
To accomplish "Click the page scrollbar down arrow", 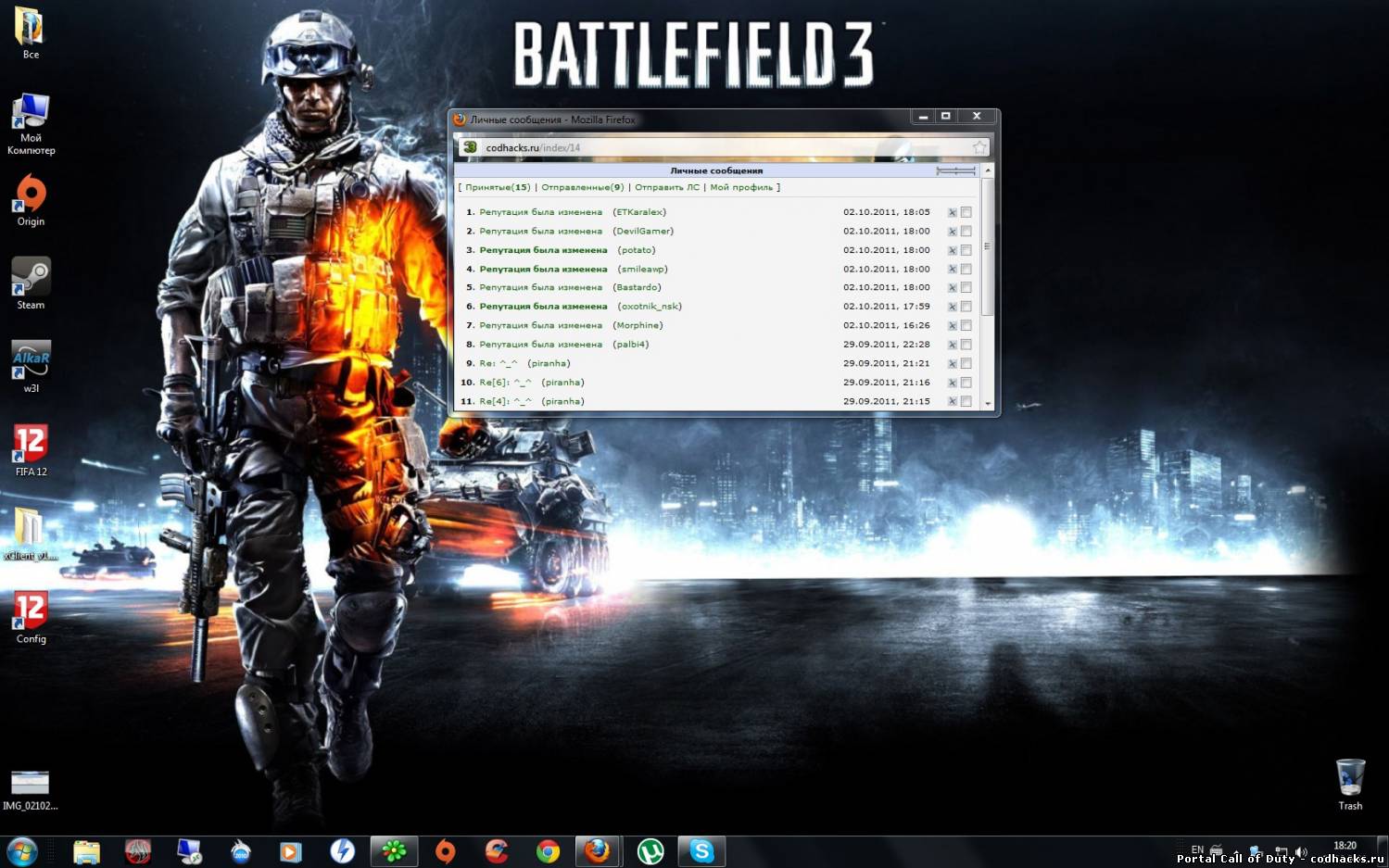I will (x=988, y=404).
